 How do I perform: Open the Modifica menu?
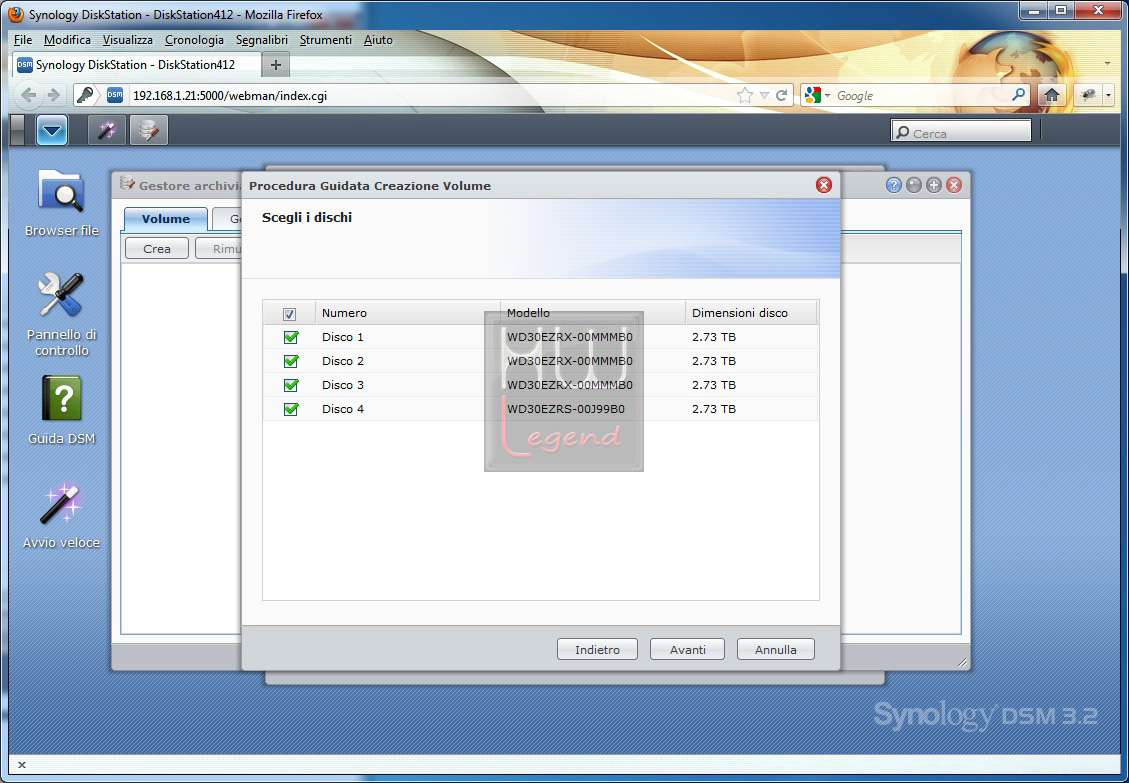click(67, 40)
